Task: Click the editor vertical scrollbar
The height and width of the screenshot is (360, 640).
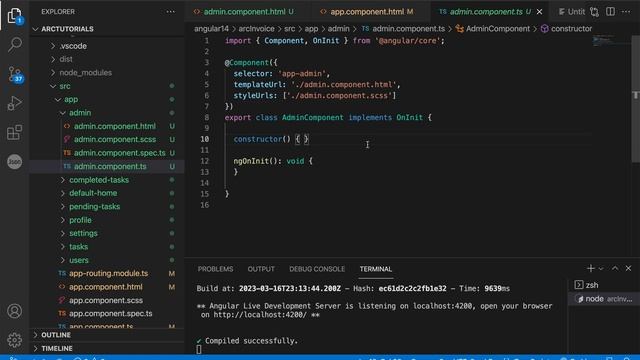Action: click(x=636, y=98)
